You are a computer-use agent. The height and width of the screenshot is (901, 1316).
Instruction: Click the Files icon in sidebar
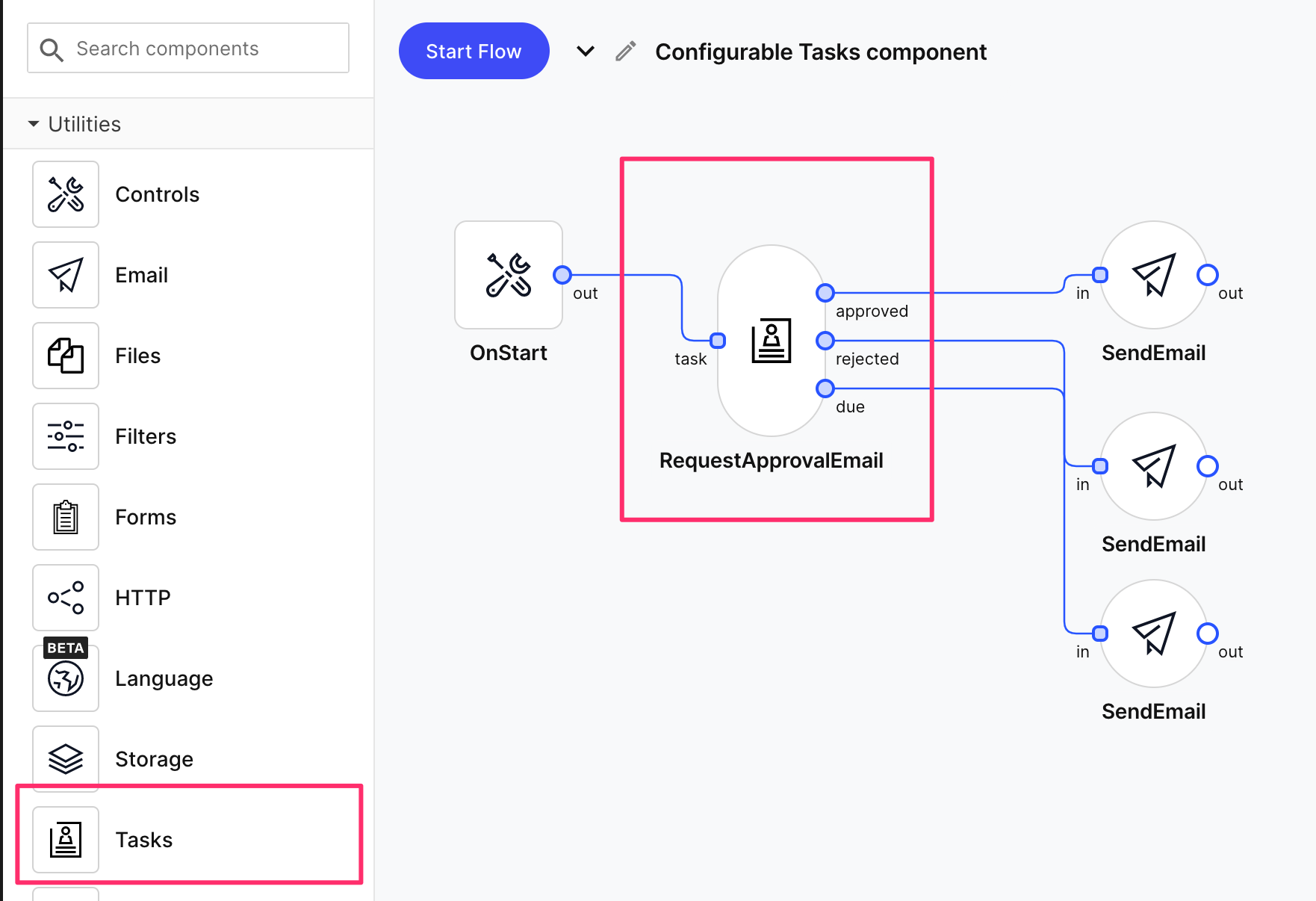coord(66,356)
